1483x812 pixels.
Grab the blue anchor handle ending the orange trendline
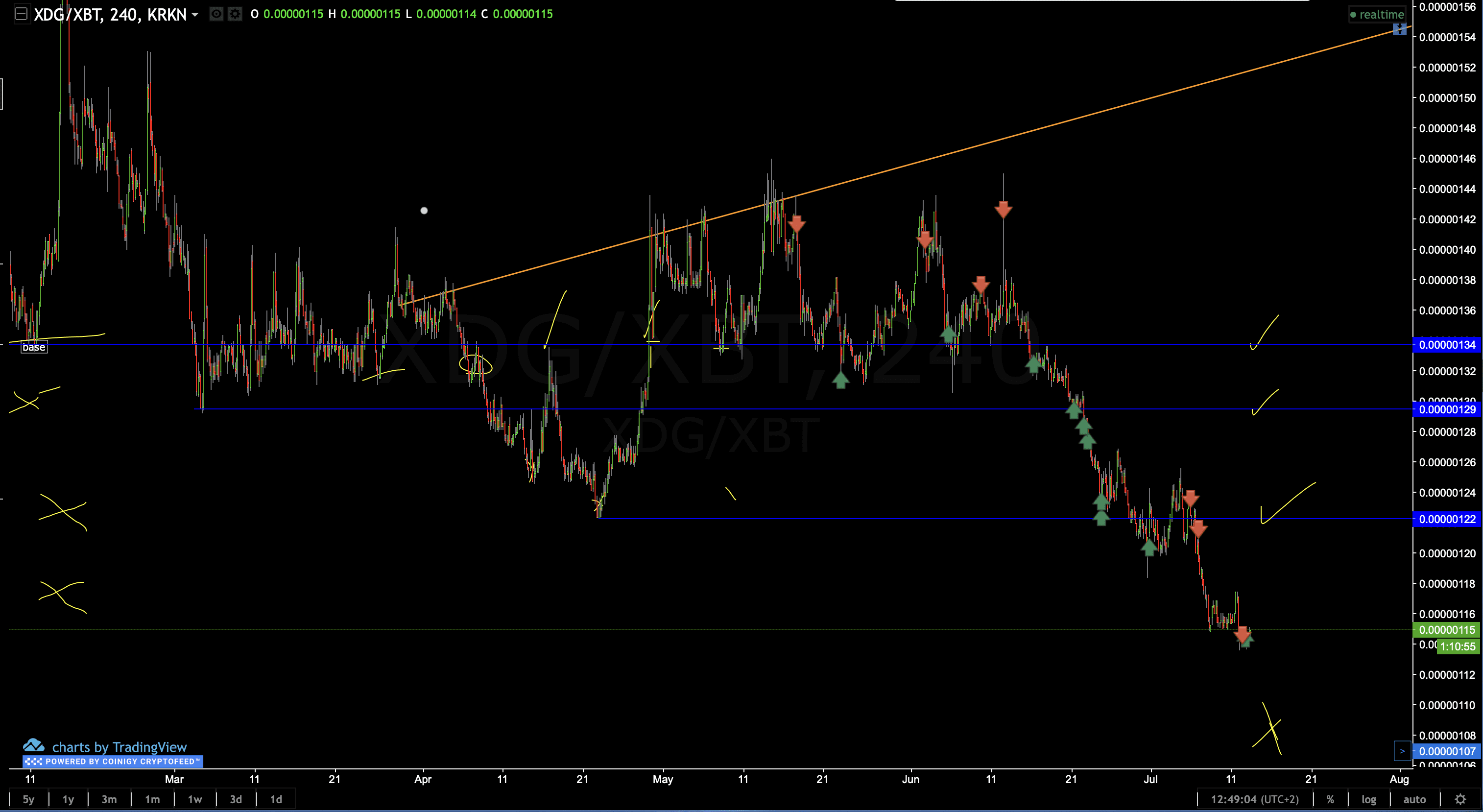click(x=1400, y=29)
